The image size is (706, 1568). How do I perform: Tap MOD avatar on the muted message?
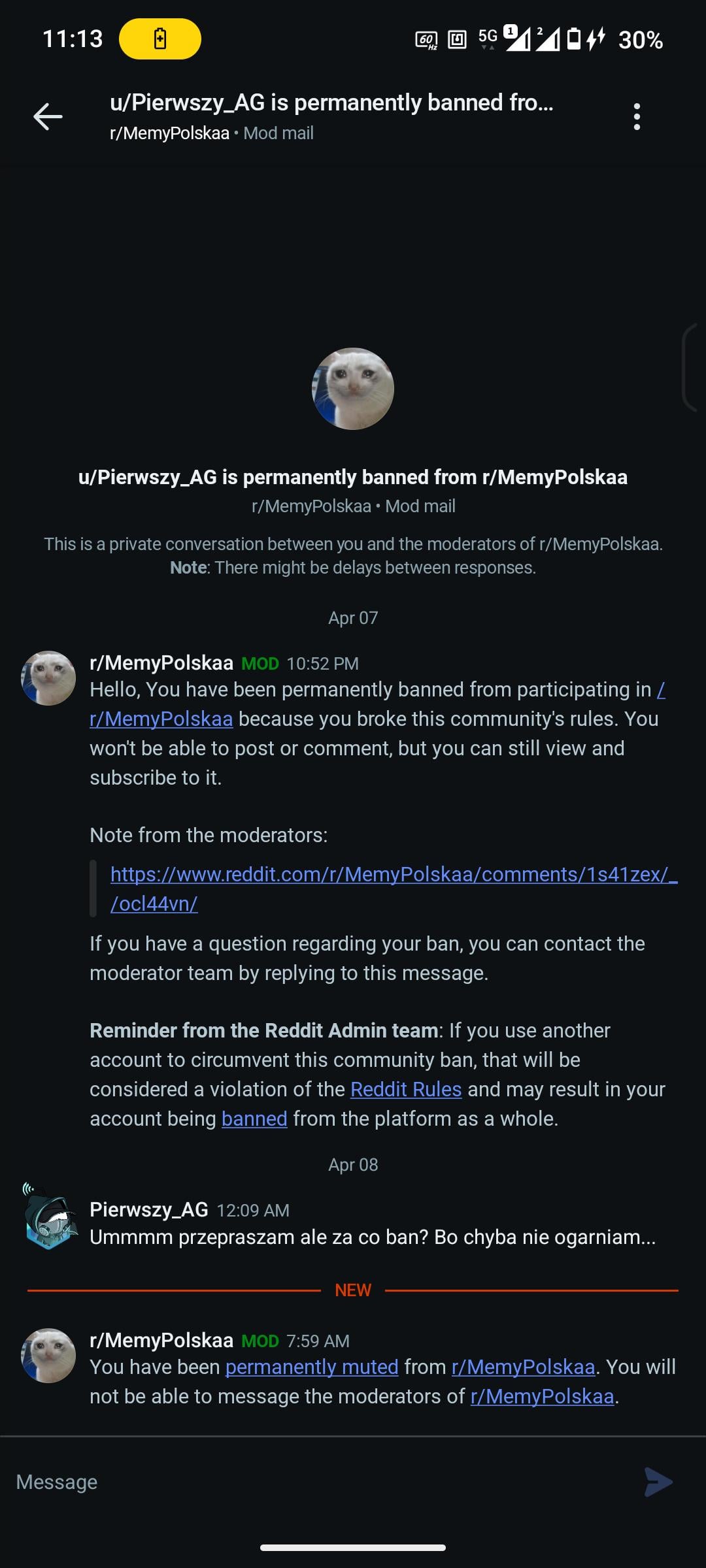49,1356
